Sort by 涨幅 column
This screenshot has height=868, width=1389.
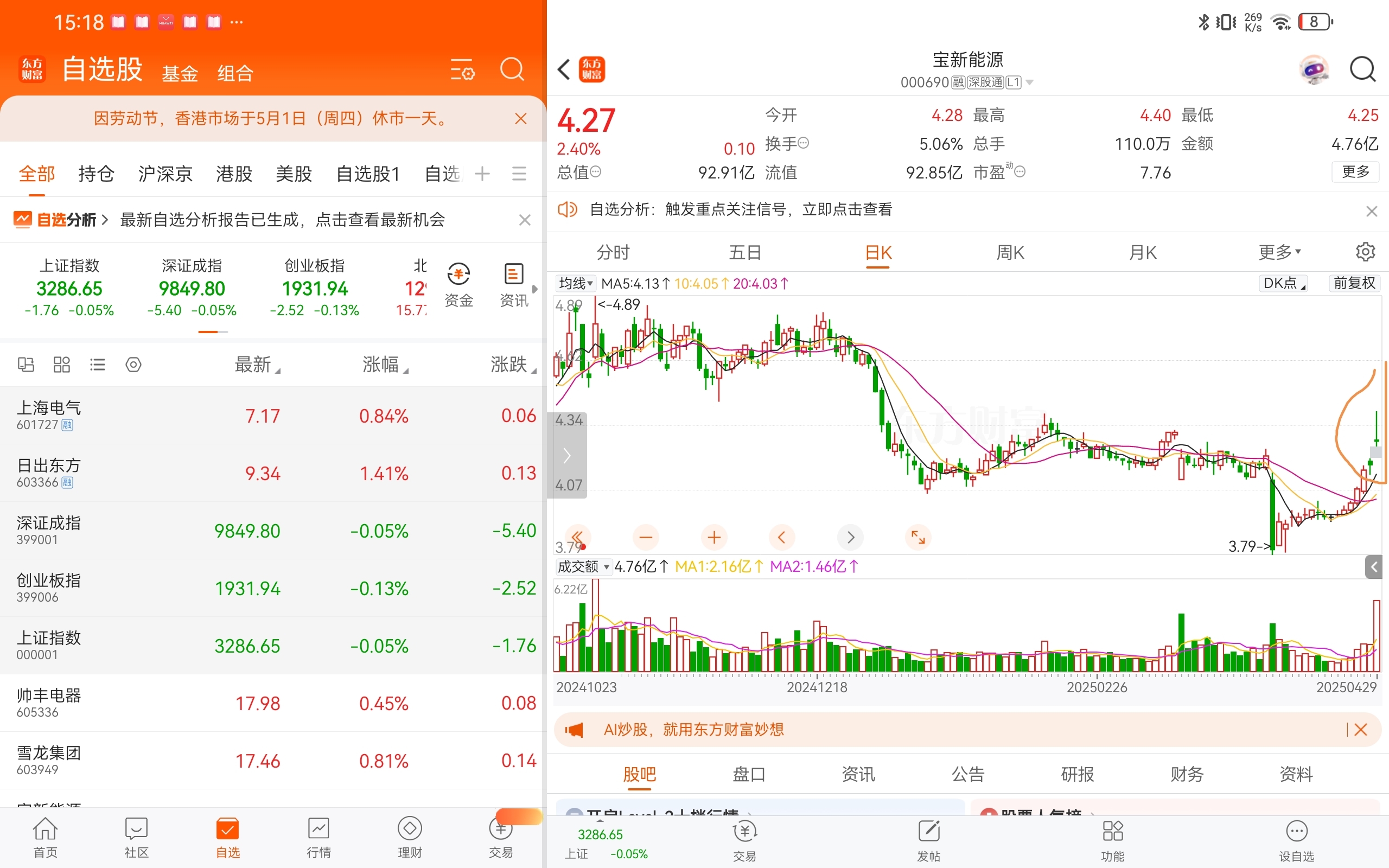click(385, 365)
